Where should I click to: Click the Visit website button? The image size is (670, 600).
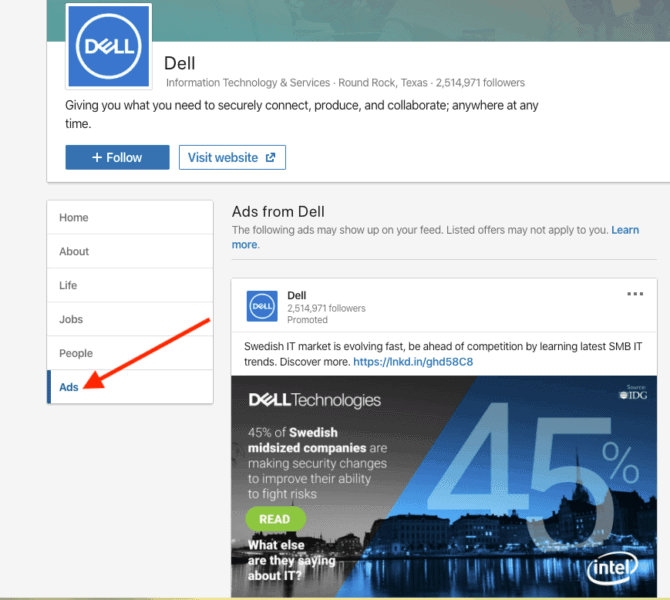[232, 157]
